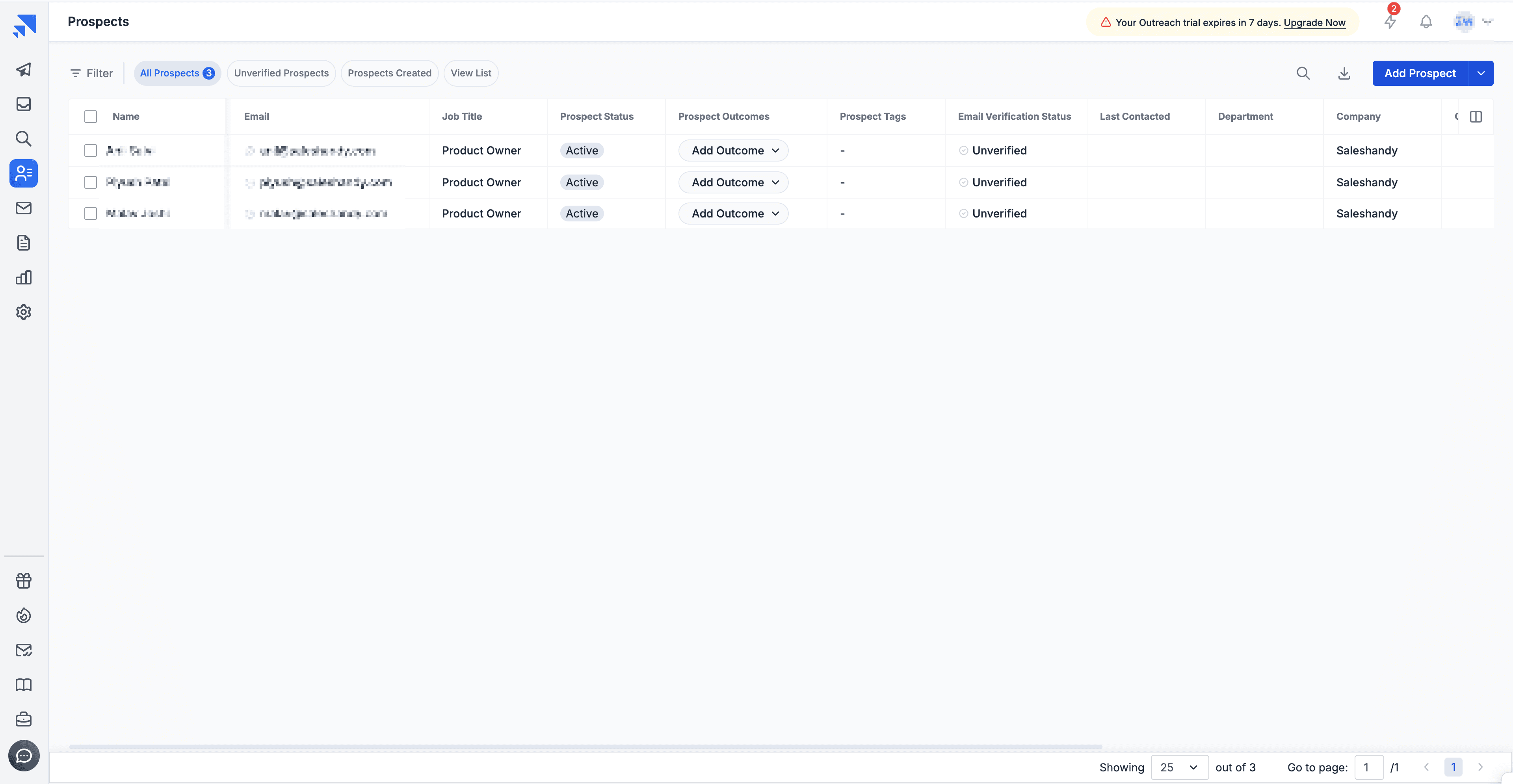Select the Prospects Created tab

[389, 73]
